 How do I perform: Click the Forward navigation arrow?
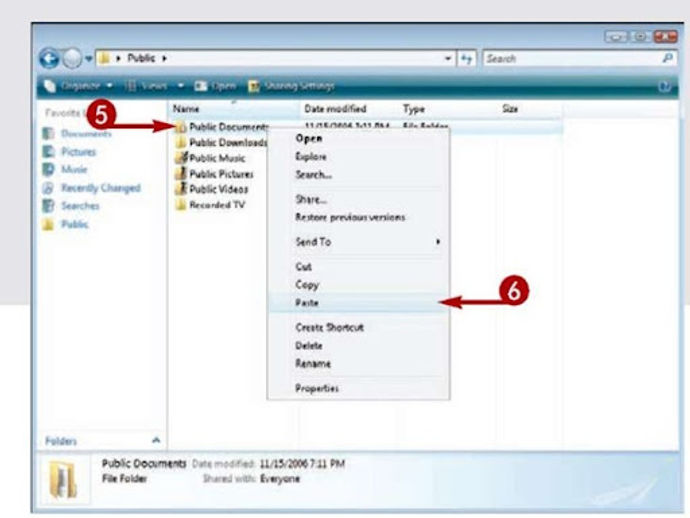tap(71, 59)
